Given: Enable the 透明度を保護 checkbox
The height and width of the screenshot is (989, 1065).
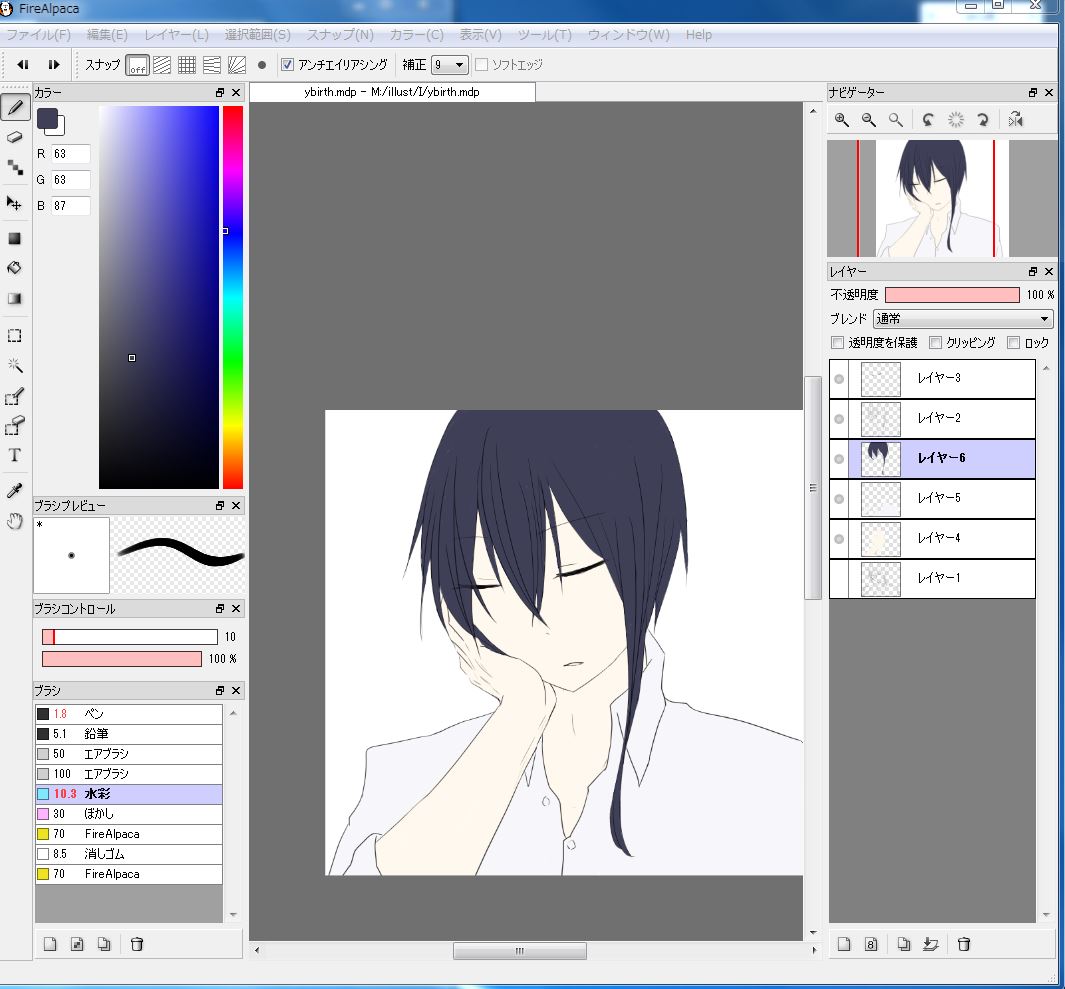Looking at the screenshot, I should coord(838,343).
